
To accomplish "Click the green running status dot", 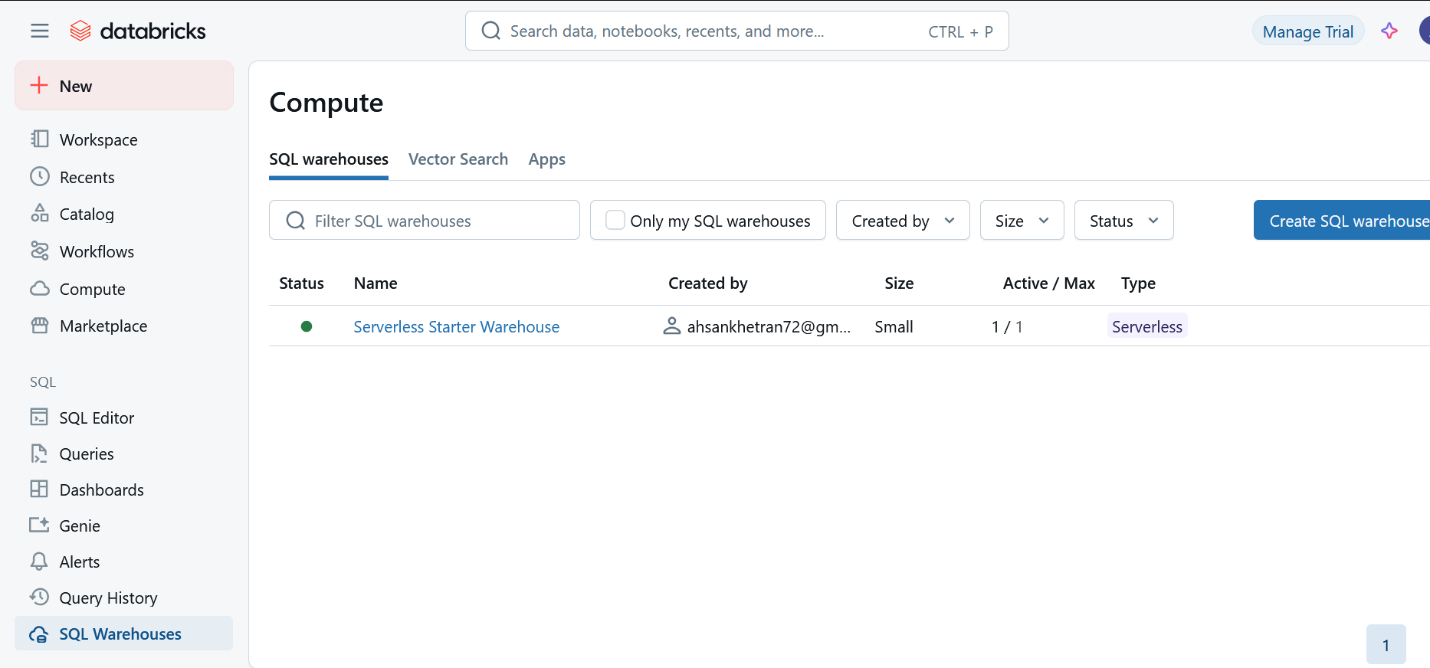I will pos(306,326).
